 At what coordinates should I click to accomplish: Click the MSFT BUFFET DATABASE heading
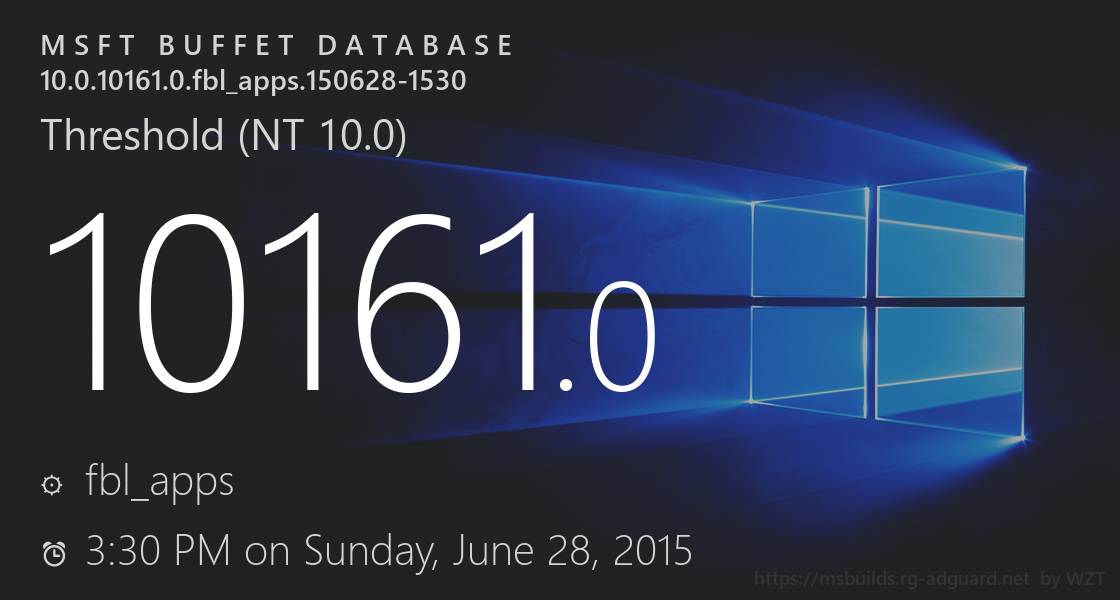click(x=277, y=46)
